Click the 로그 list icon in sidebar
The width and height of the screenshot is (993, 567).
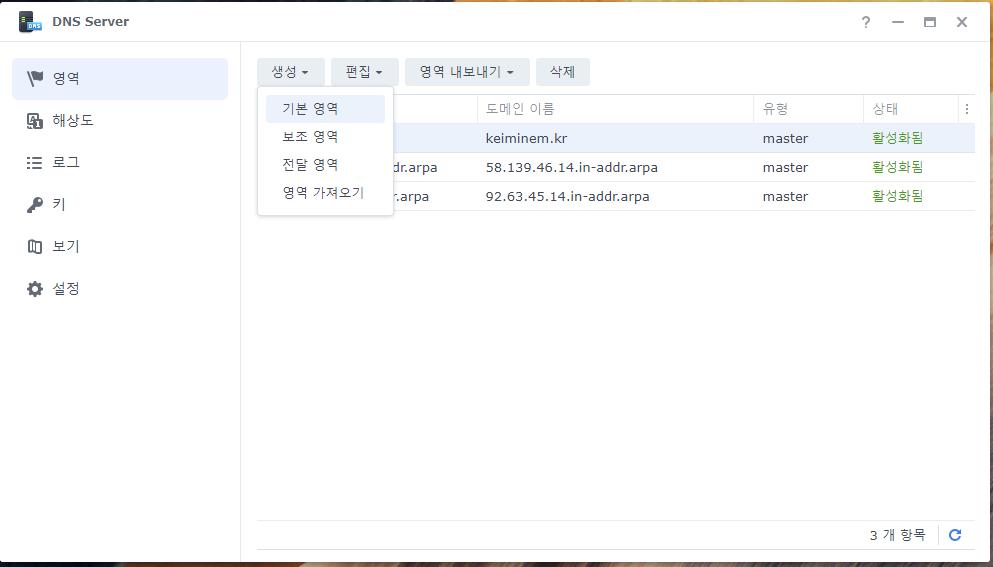[35, 162]
